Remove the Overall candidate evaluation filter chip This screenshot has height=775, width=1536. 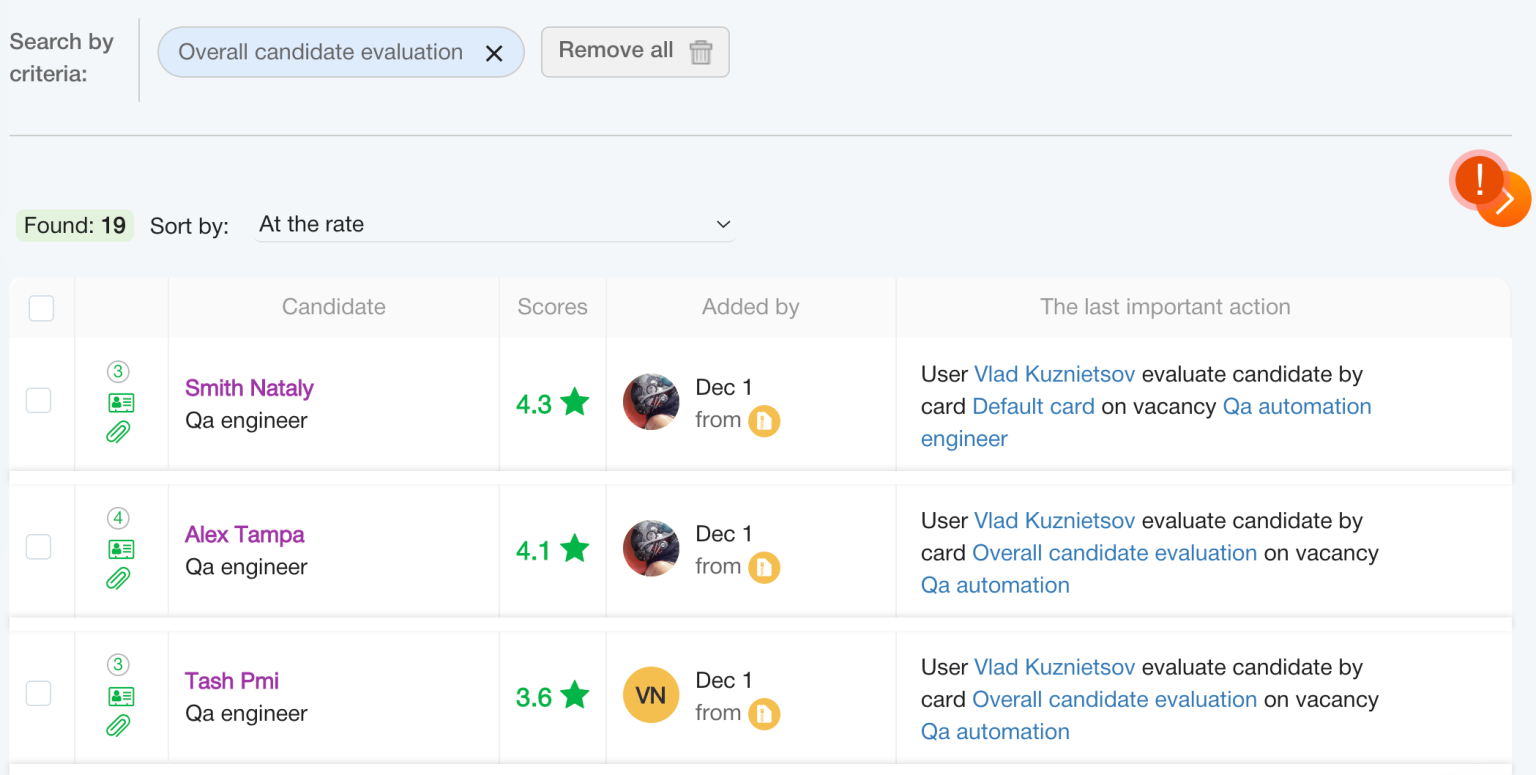[494, 53]
